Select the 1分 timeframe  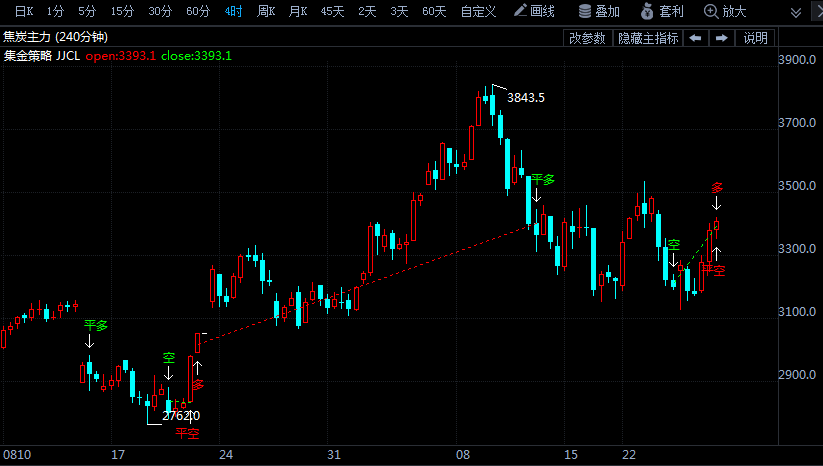55,12
